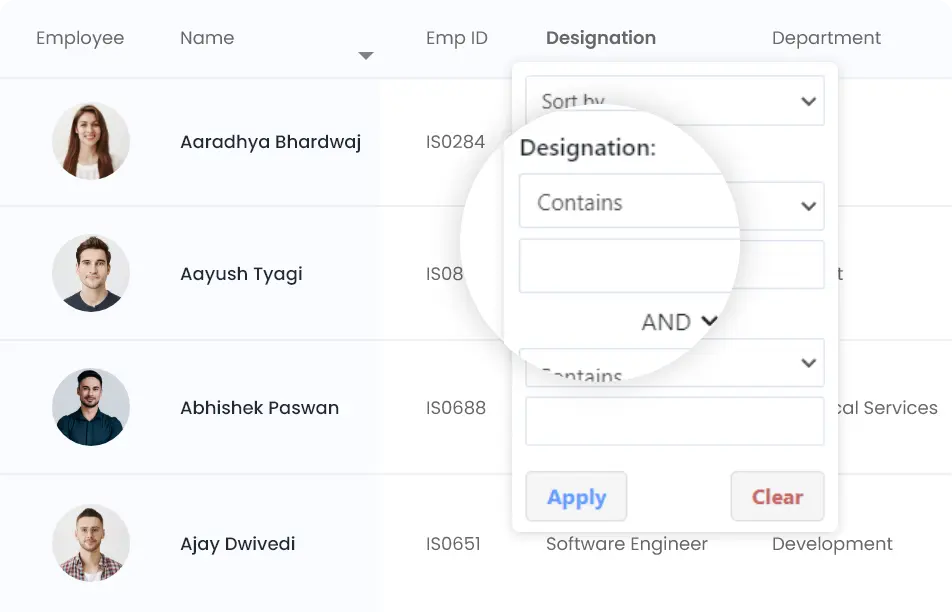Click the first Designation filter text field
Viewport: 952px width, 612px height.
[x=671, y=266]
